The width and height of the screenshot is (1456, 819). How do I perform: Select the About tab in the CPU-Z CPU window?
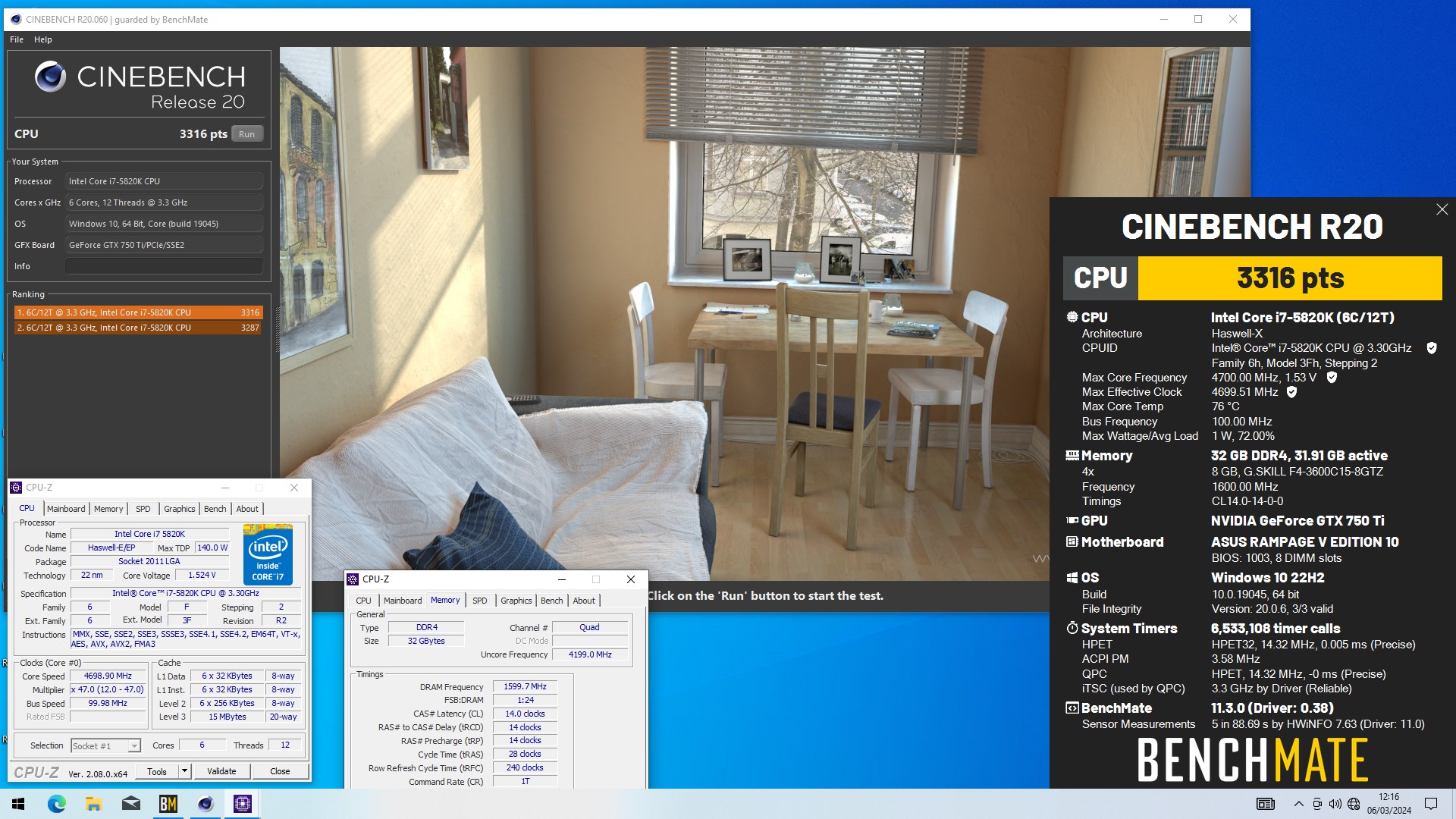(x=247, y=509)
